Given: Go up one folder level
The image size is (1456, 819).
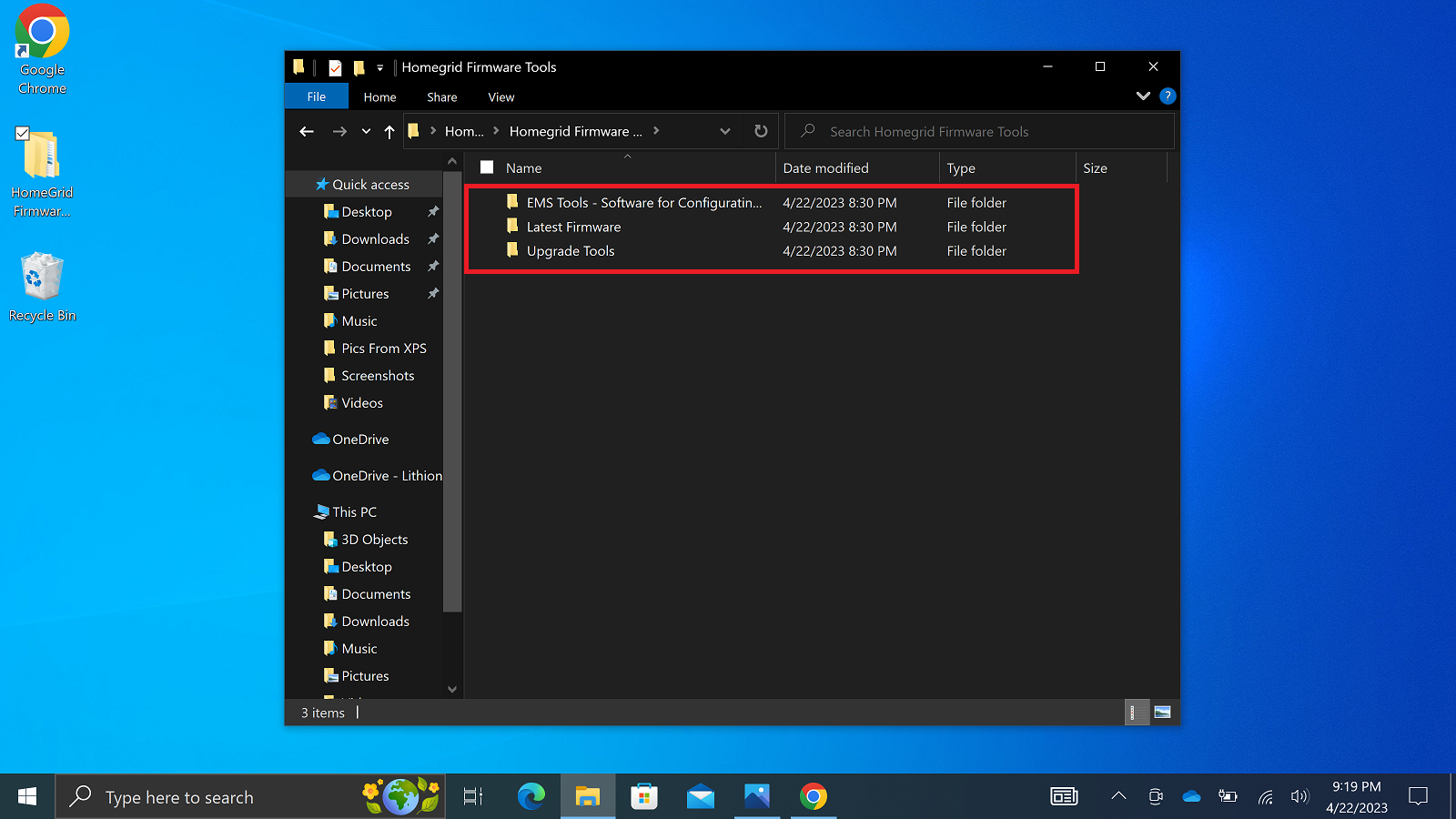Looking at the screenshot, I should click(389, 131).
